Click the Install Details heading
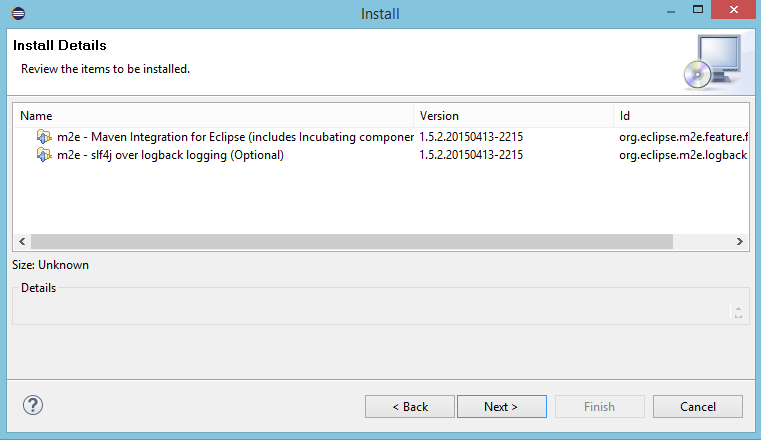761x440 pixels. pyautogui.click(x=60, y=45)
